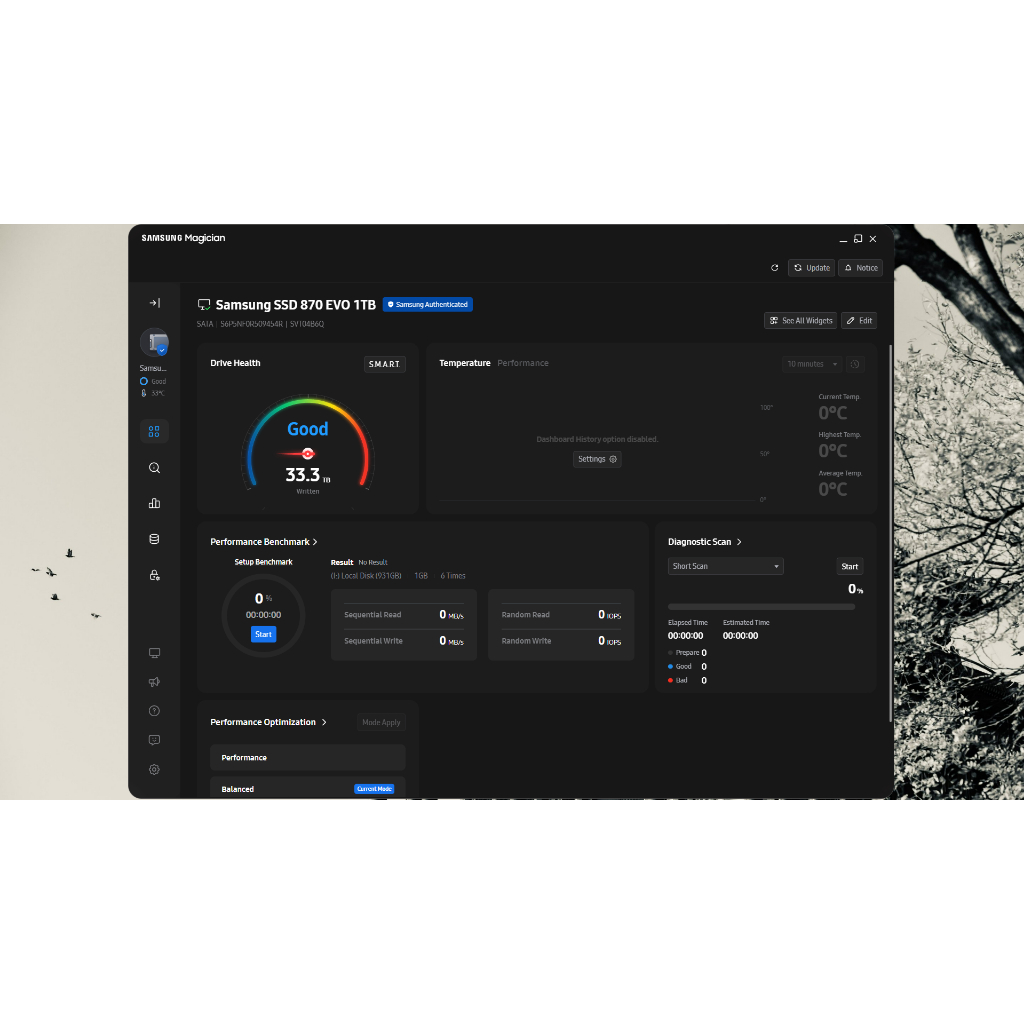Close the Samsung Magician window

pyautogui.click(x=872, y=239)
